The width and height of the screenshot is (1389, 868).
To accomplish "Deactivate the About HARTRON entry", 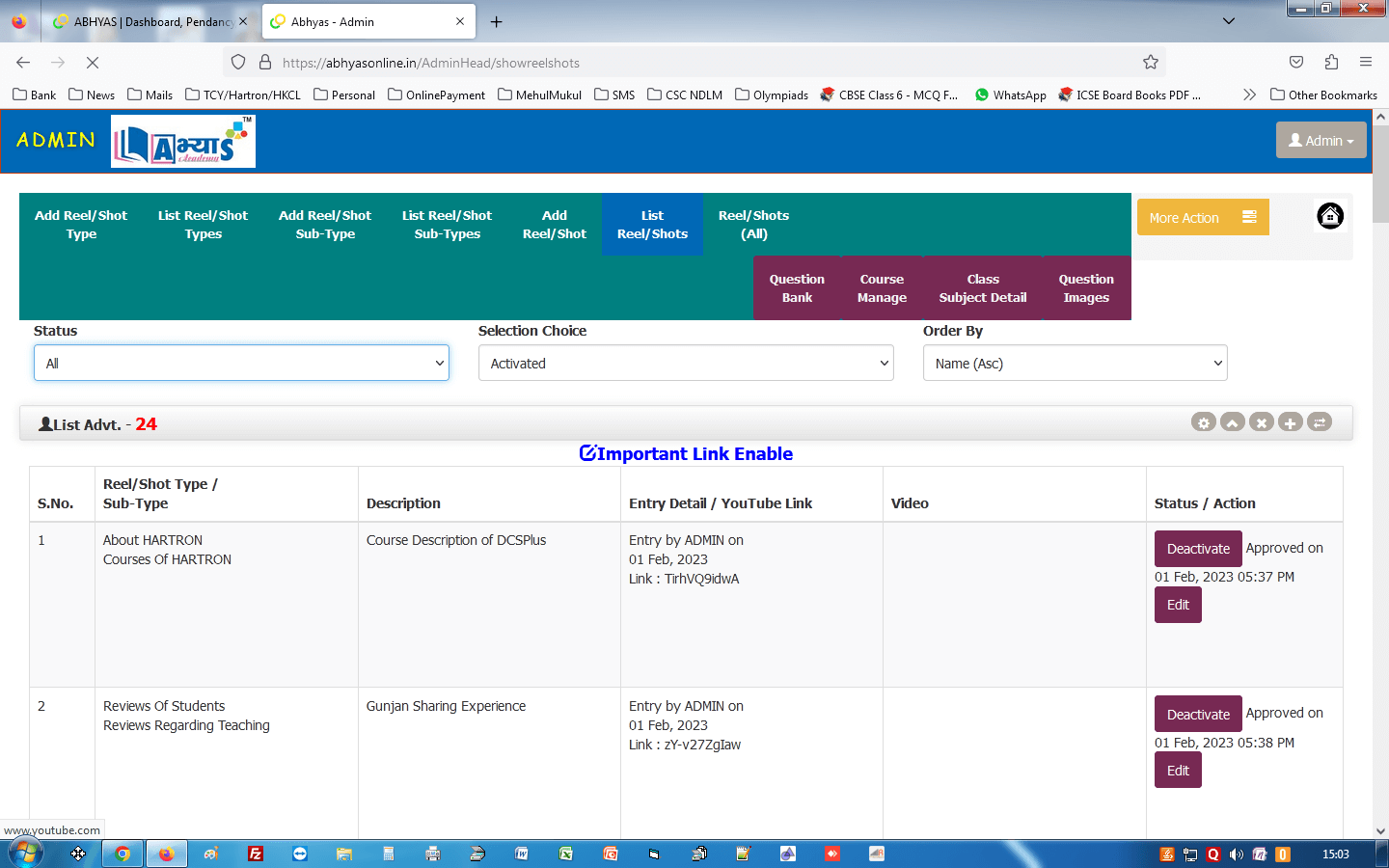I will [1198, 549].
